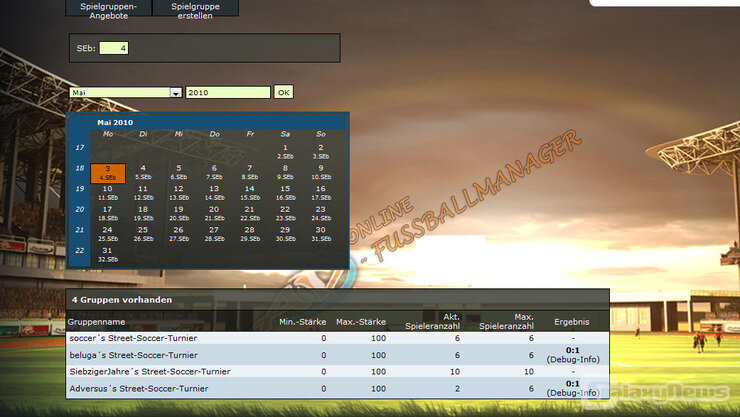This screenshot has height=417, width=740.
Task: Click the Mai 2010 calendar header
Action: pos(115,123)
